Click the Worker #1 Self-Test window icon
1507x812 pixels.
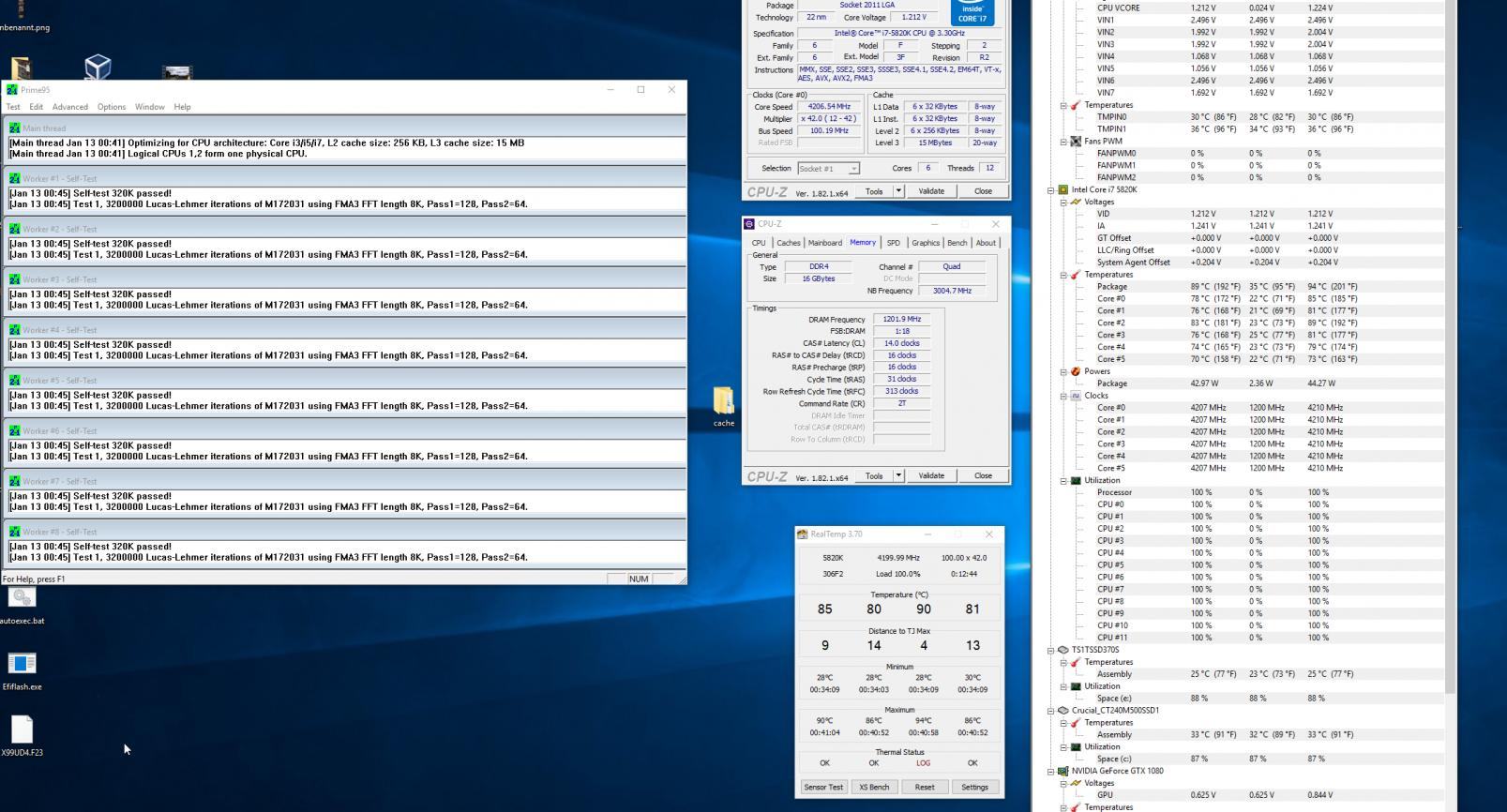15,178
